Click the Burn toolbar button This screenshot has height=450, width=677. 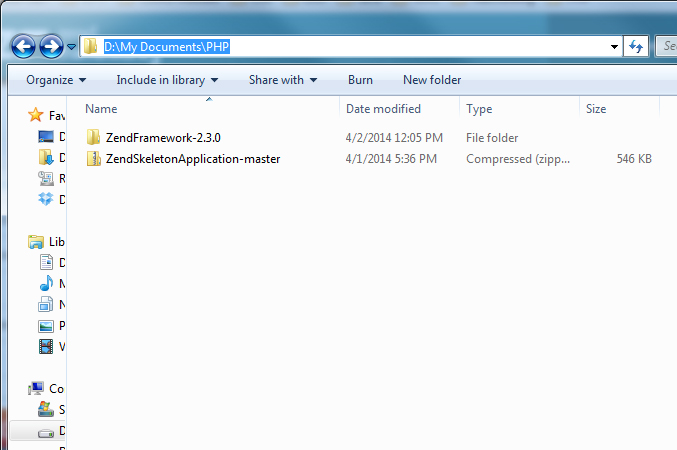pos(360,80)
